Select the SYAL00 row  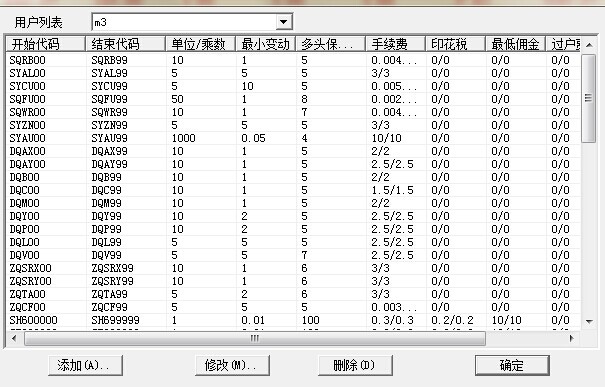point(293,73)
